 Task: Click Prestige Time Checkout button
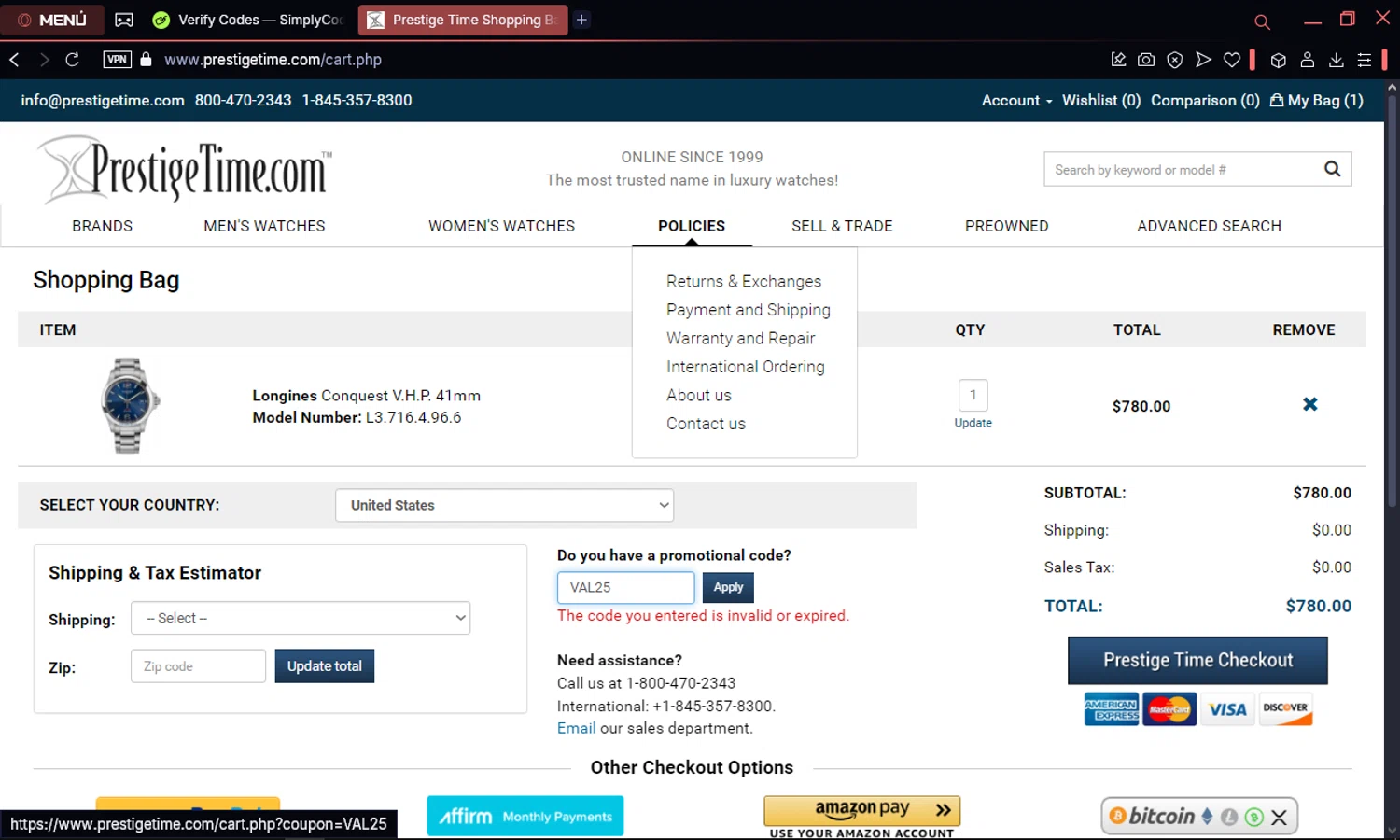(x=1197, y=661)
